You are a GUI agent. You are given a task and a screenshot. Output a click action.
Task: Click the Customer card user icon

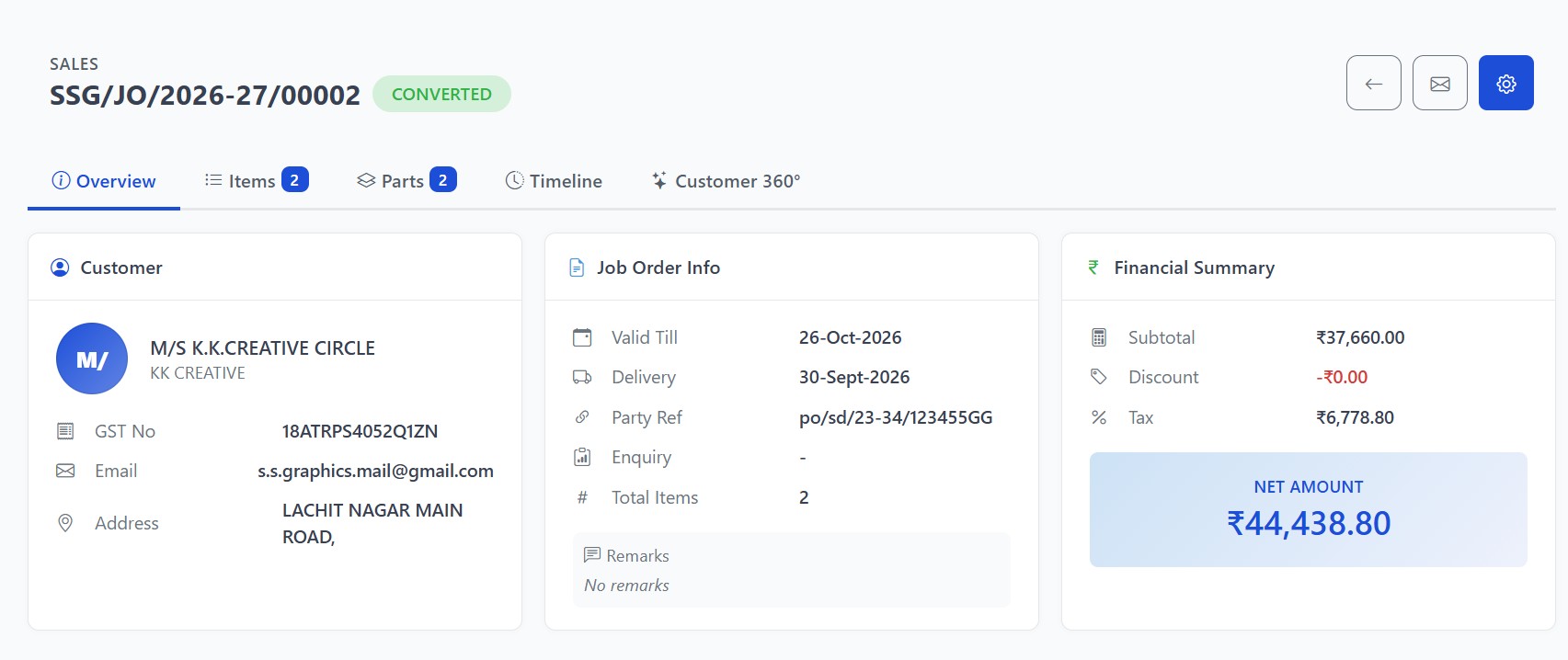point(60,267)
